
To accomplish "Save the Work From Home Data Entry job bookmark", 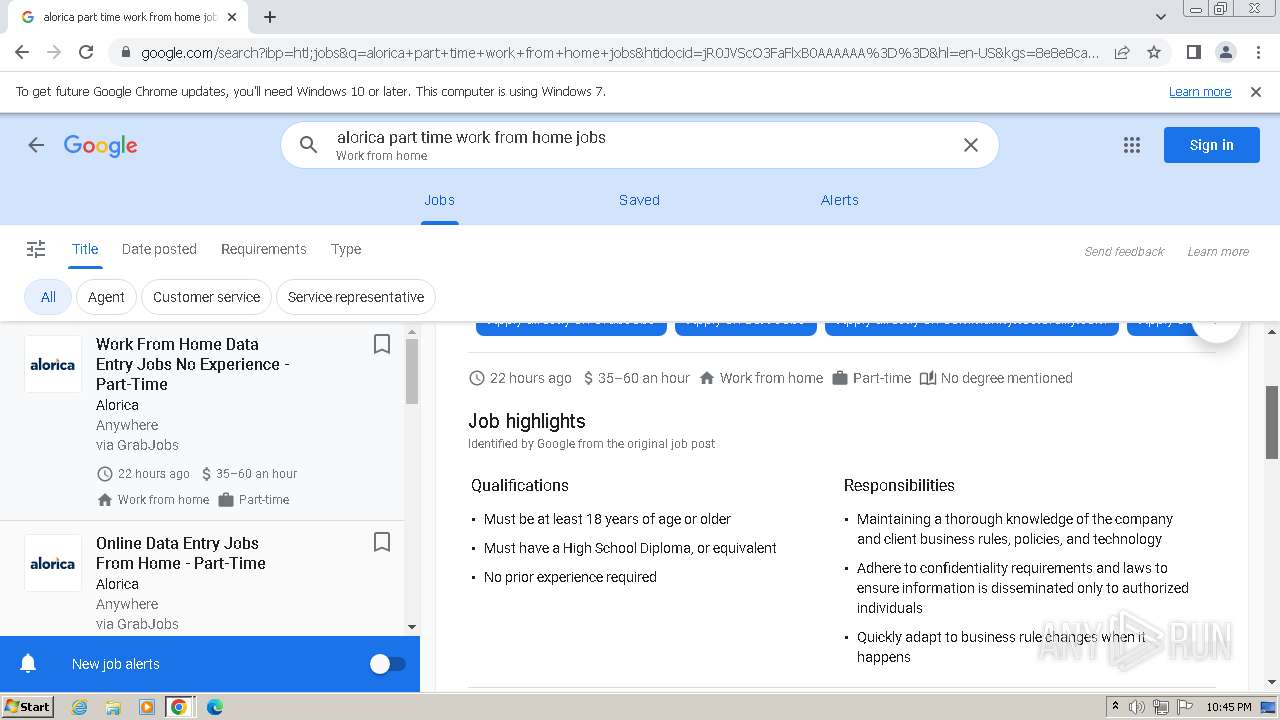I will coord(381,344).
